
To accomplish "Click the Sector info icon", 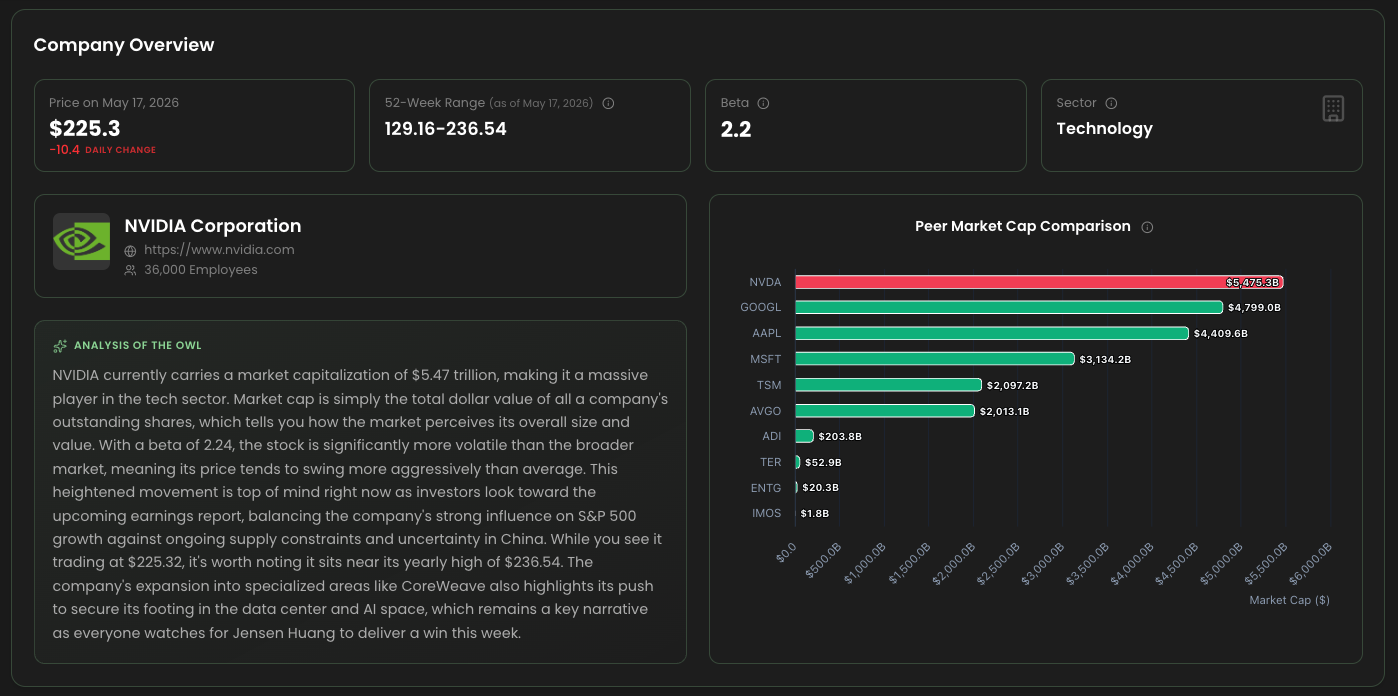I will pos(1111,103).
